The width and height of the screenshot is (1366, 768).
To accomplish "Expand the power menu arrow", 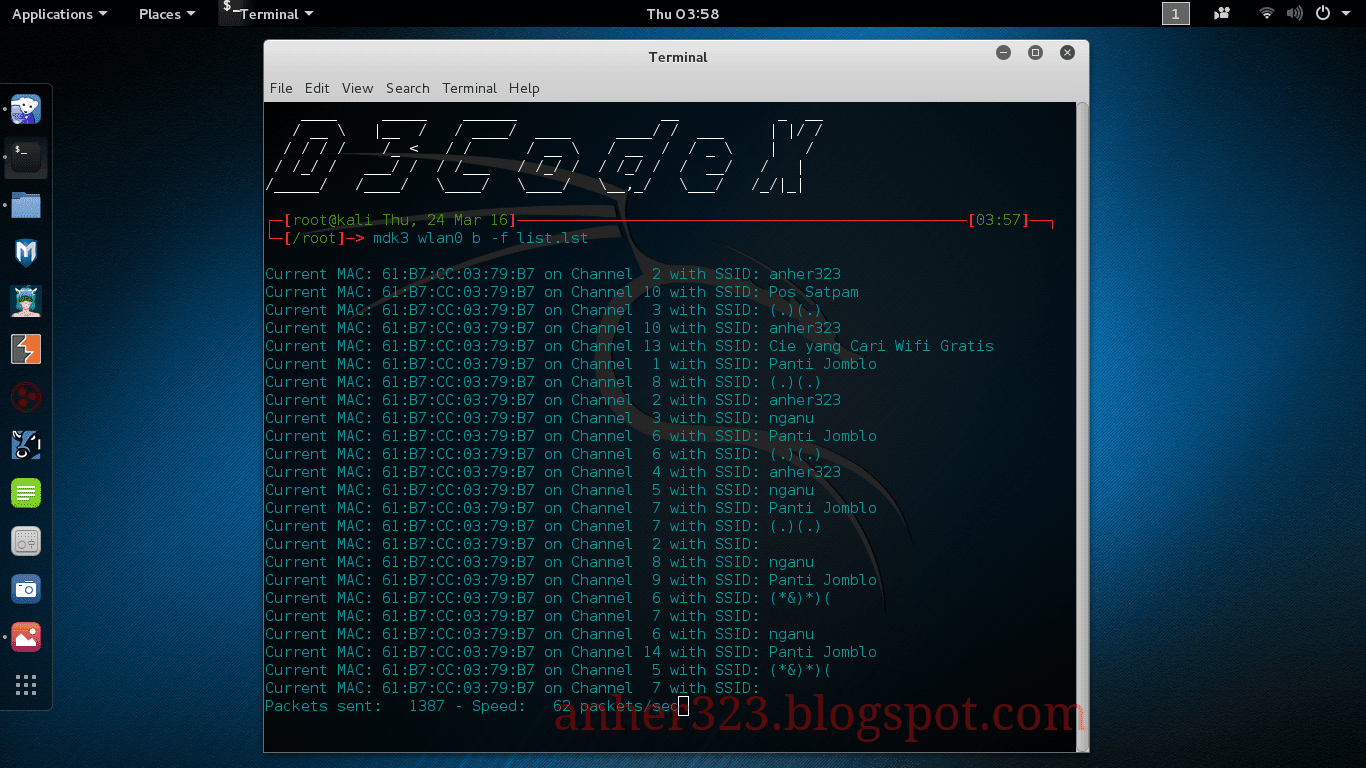I will pyautogui.click(x=1346, y=13).
